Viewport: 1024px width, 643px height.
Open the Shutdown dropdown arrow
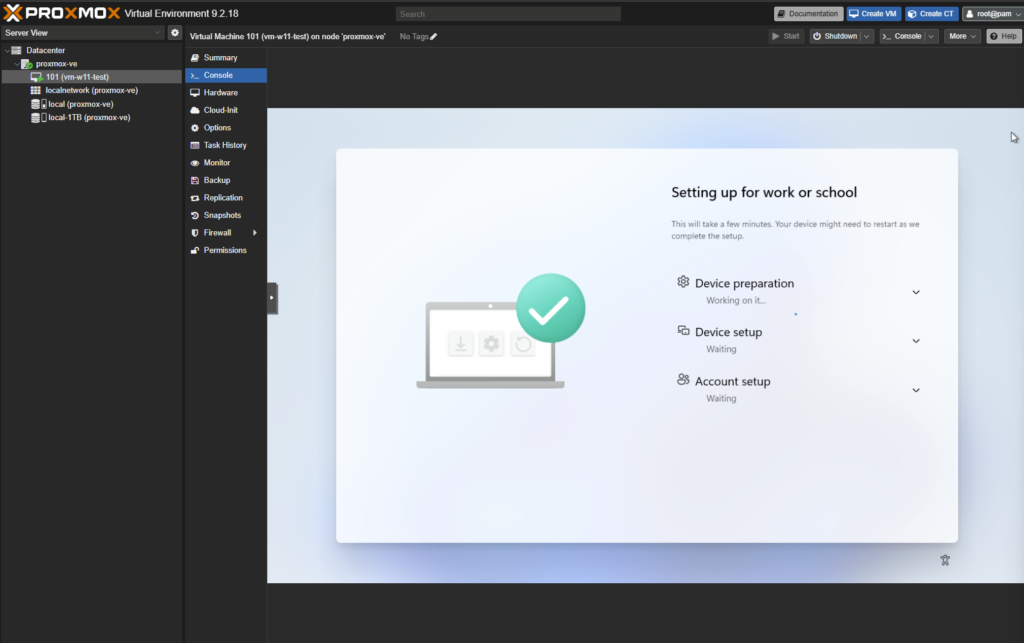(x=867, y=37)
